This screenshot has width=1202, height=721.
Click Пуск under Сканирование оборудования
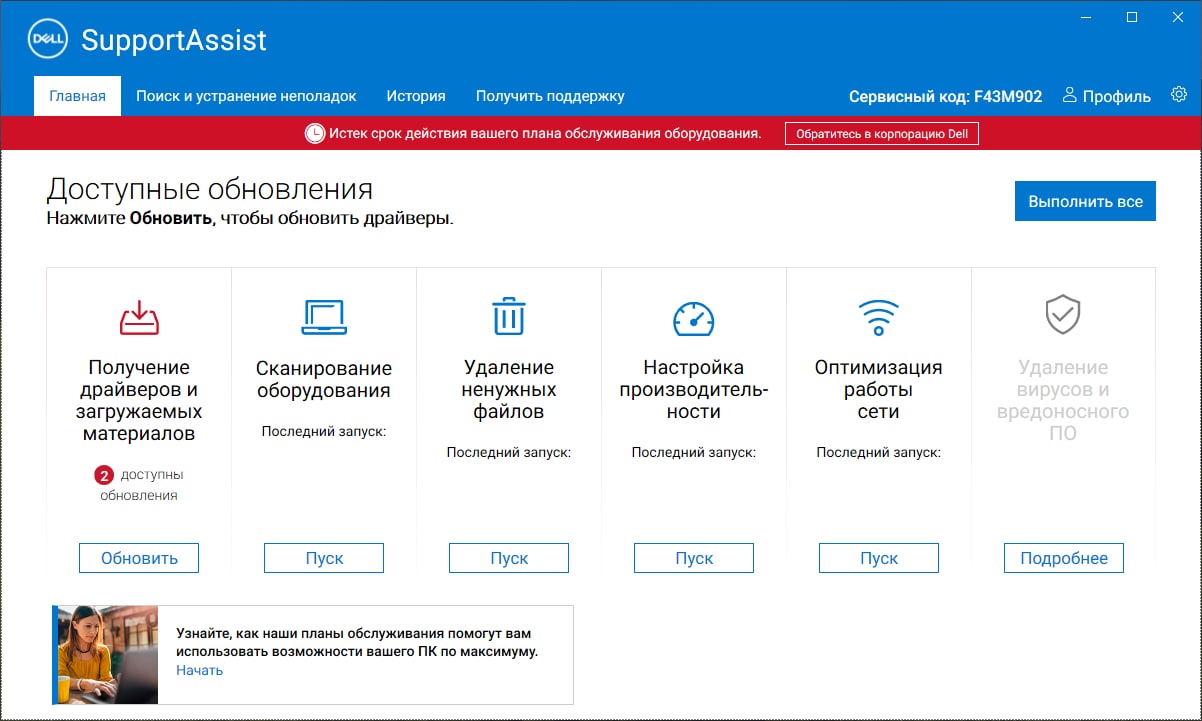pyautogui.click(x=324, y=558)
